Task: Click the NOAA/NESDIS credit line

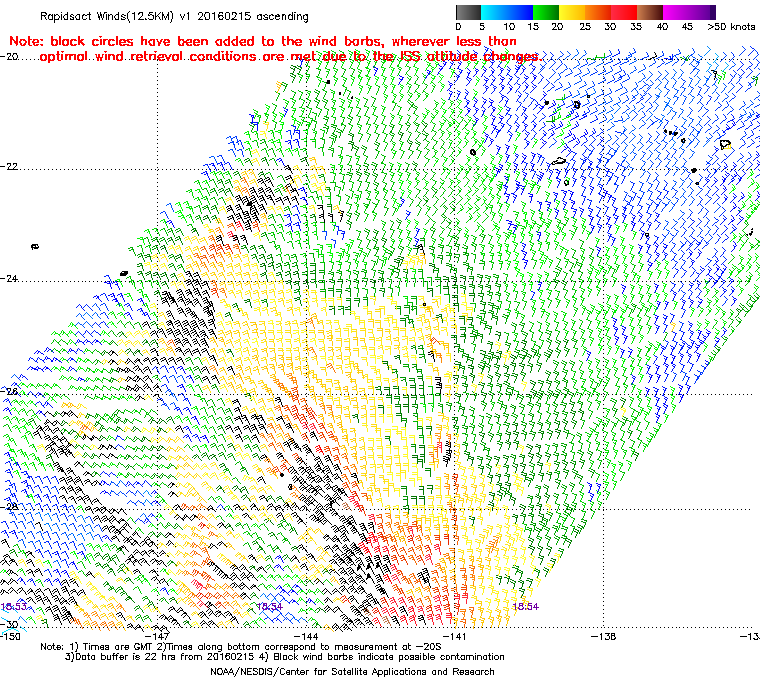Action: 352,672
